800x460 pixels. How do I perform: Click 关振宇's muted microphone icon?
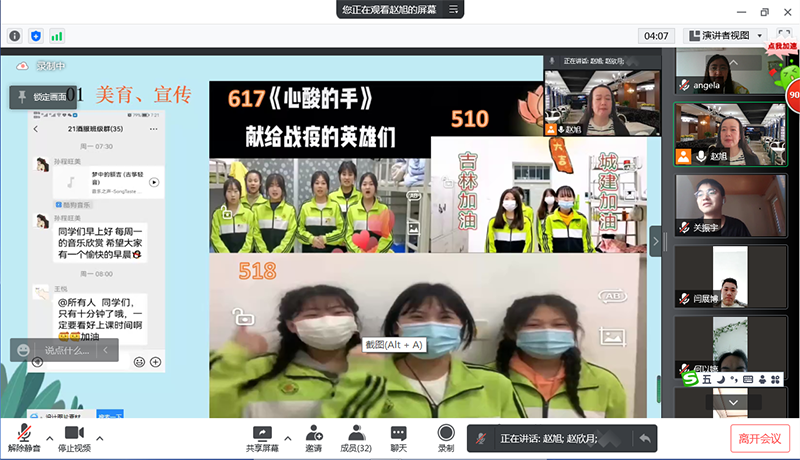684,227
